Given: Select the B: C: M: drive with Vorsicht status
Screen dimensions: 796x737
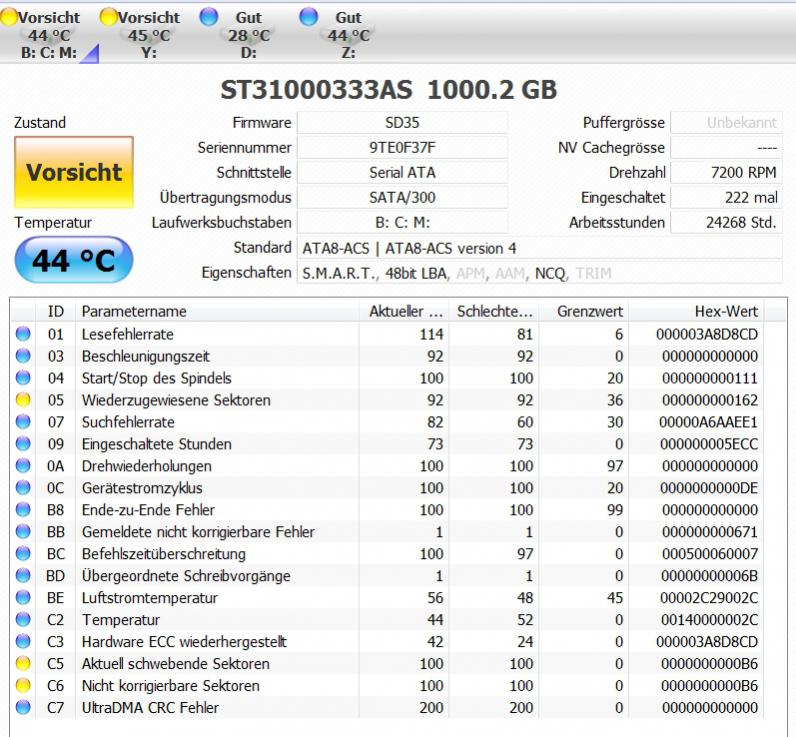Looking at the screenshot, I should pos(49,35).
